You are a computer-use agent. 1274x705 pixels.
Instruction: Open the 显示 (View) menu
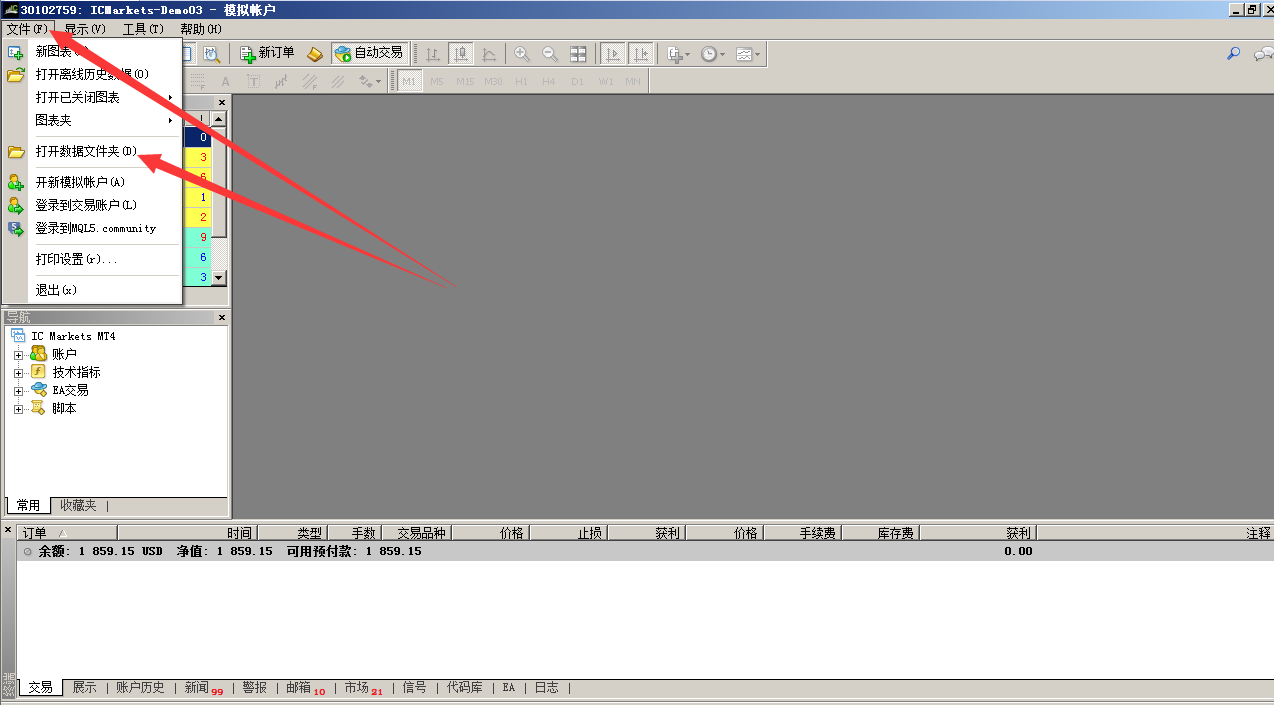85,29
